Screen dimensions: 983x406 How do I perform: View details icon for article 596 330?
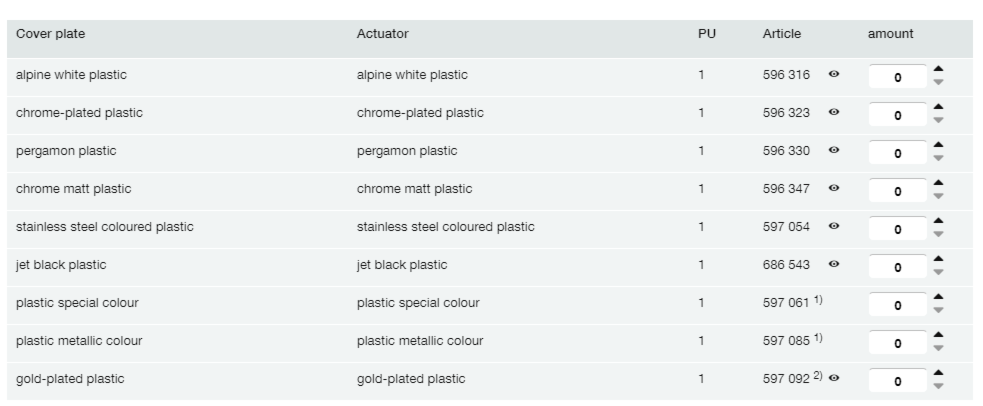pyautogui.click(x=833, y=151)
